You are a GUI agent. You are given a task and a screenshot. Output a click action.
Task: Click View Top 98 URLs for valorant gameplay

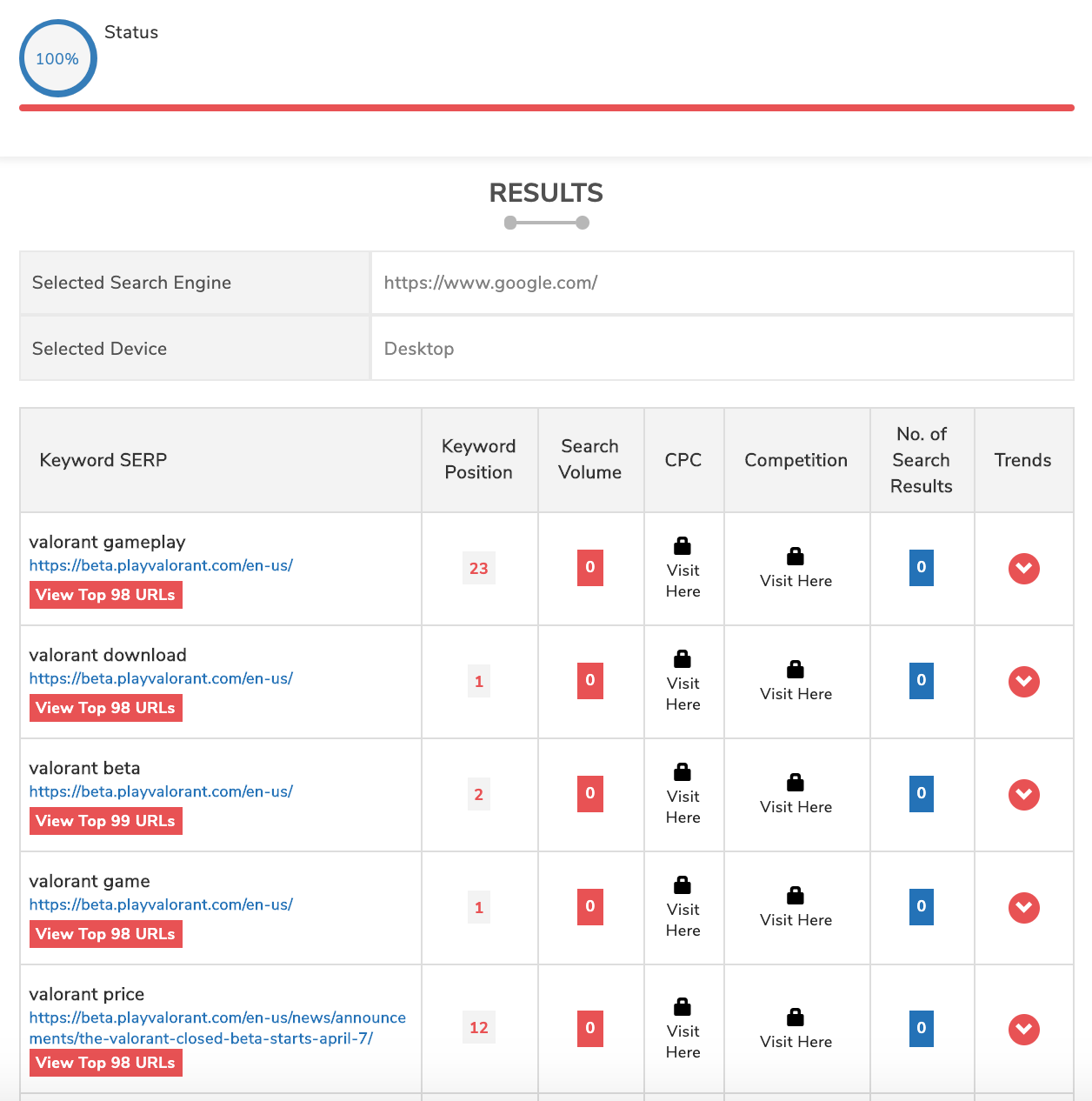tap(105, 595)
